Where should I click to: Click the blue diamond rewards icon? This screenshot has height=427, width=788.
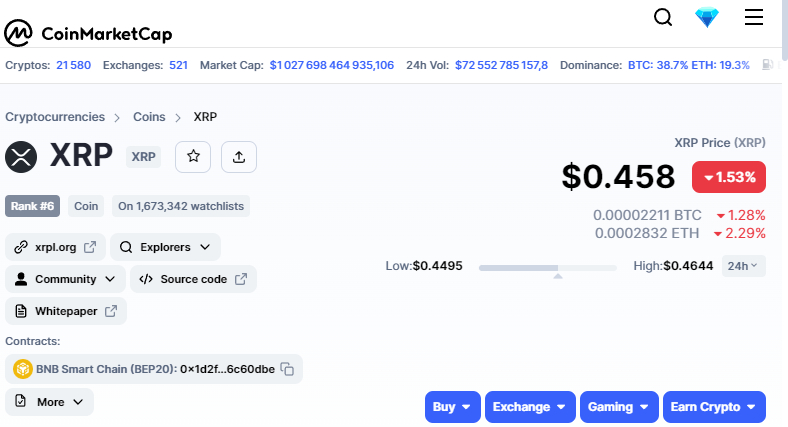tap(707, 18)
